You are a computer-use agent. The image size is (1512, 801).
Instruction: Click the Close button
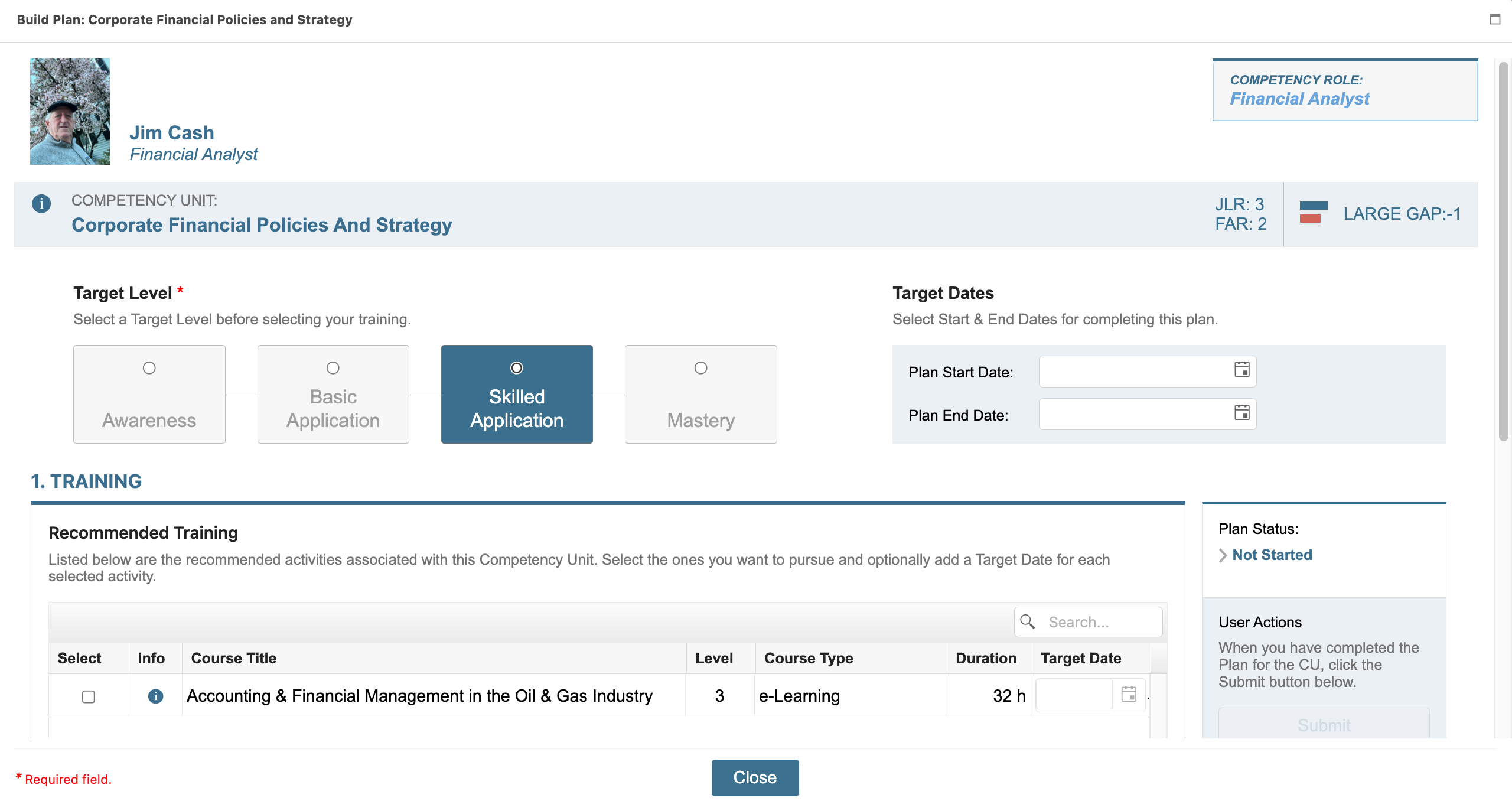click(755, 777)
